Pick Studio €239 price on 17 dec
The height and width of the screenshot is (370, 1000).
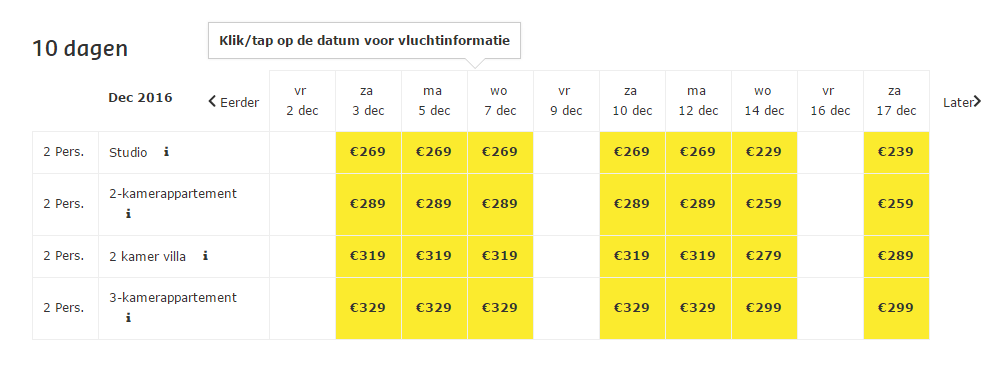[x=896, y=152]
